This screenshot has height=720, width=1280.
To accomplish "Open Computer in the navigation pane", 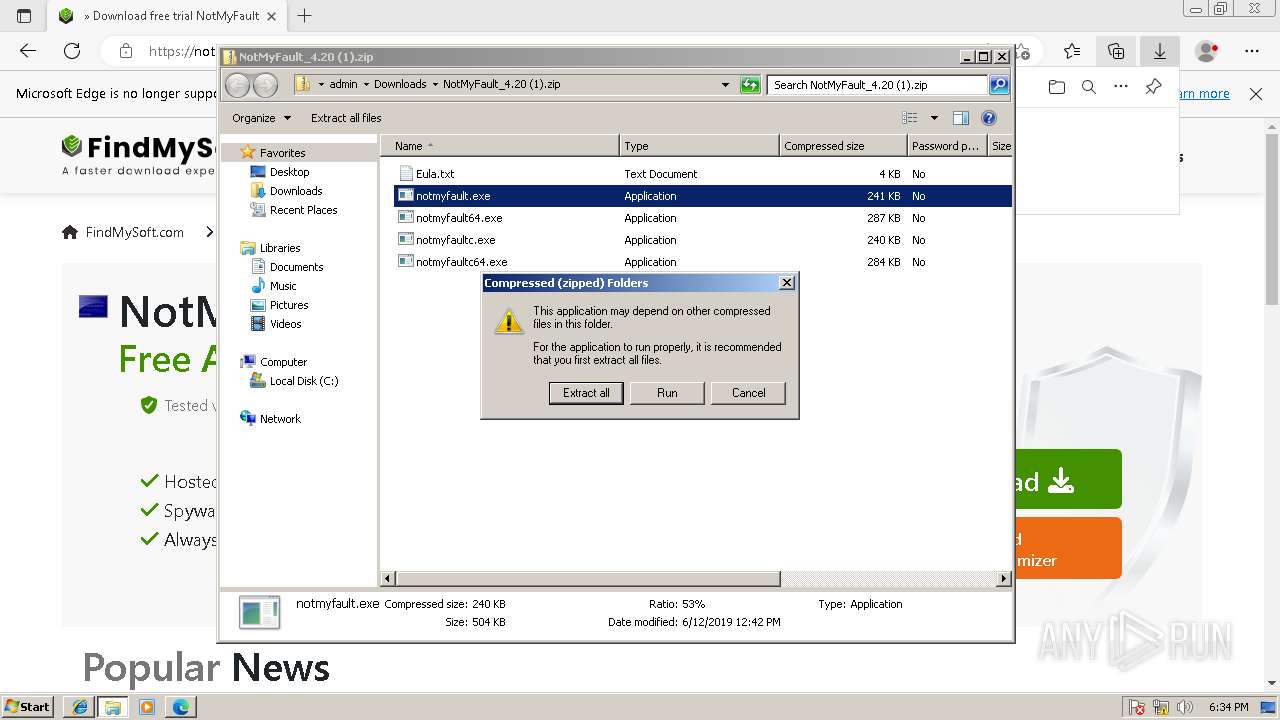I will click(283, 362).
